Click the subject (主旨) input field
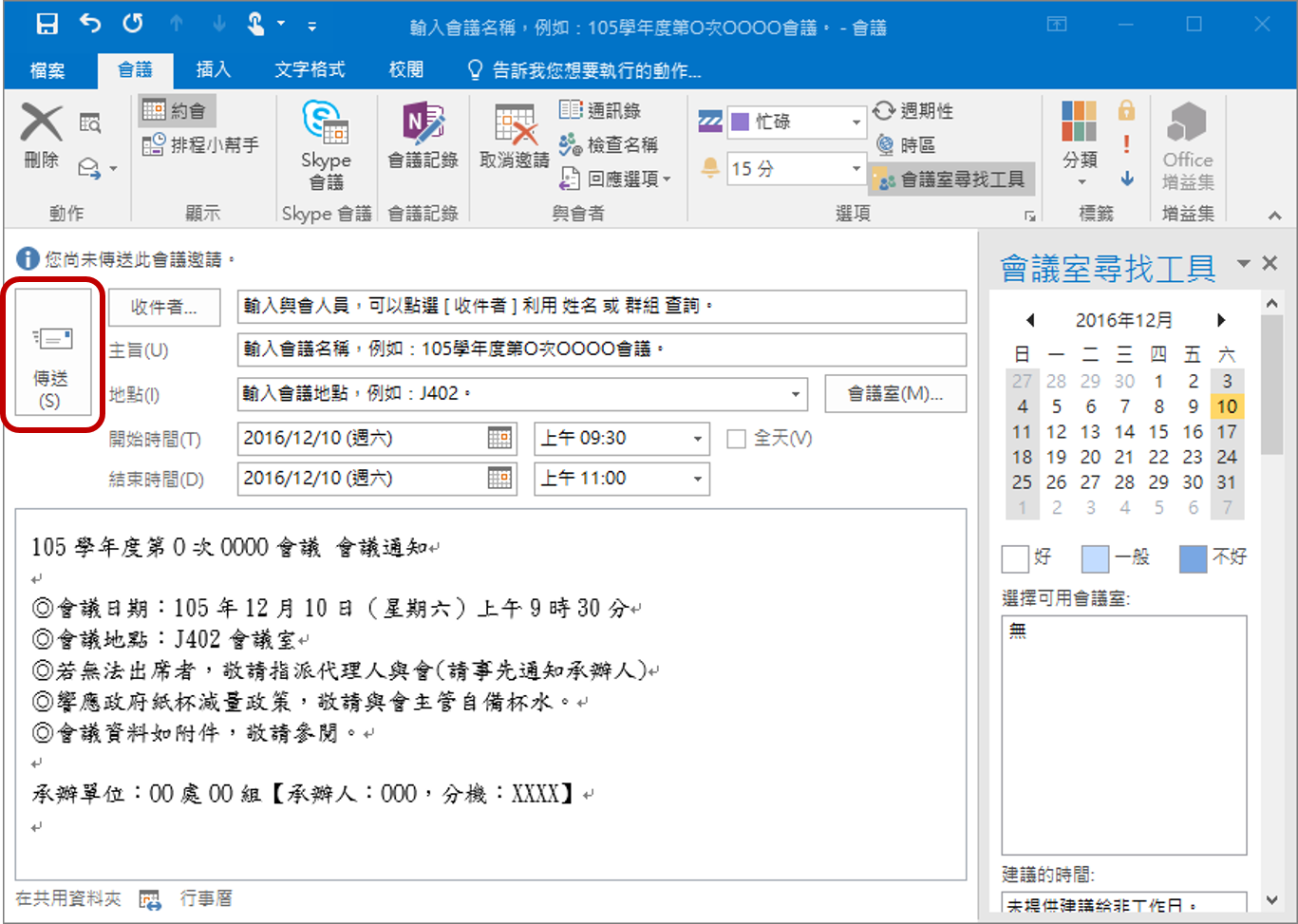 tap(602, 349)
